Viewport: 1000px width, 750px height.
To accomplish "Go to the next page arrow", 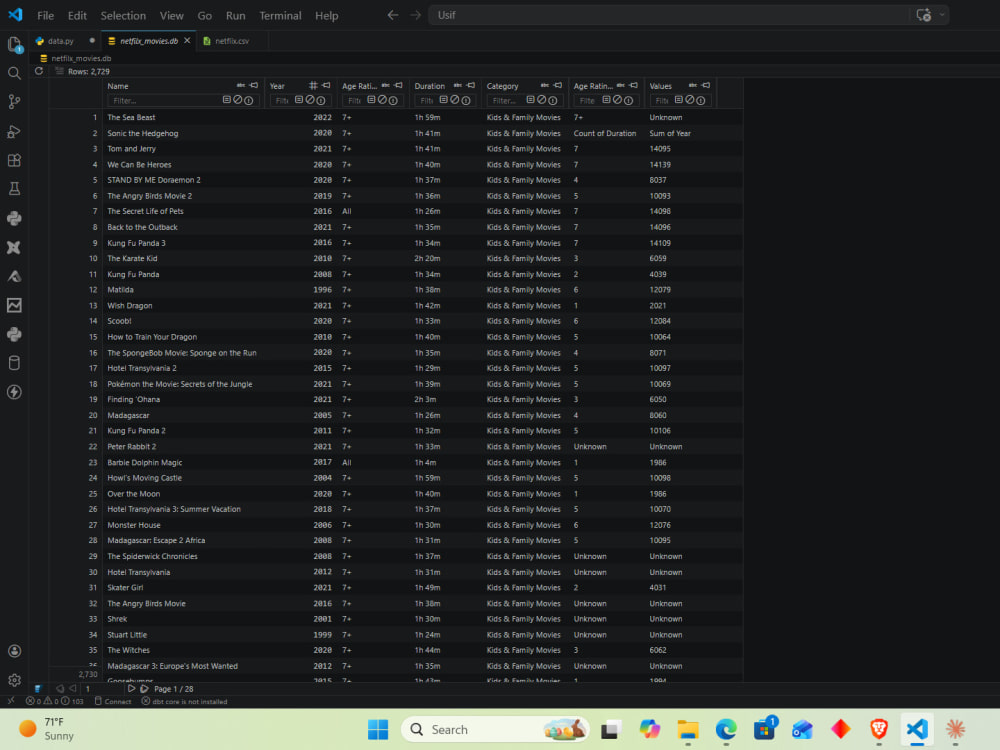I will tap(131, 689).
